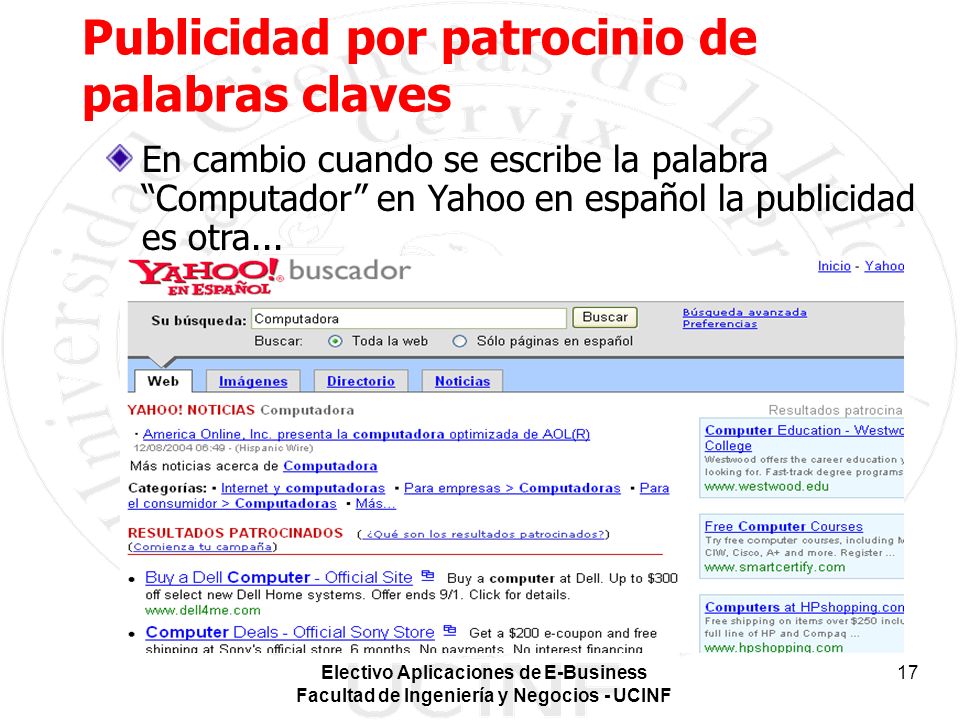Open the Inicio link at top right
Screen dimensions: 960x720
coord(834,266)
